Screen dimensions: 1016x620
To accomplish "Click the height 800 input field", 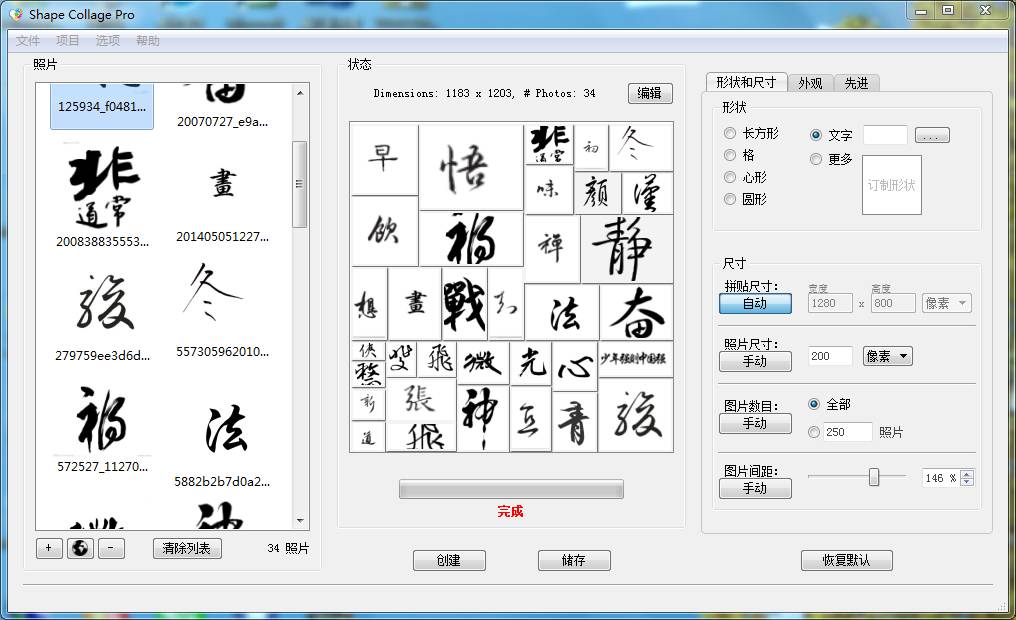I will (x=893, y=303).
